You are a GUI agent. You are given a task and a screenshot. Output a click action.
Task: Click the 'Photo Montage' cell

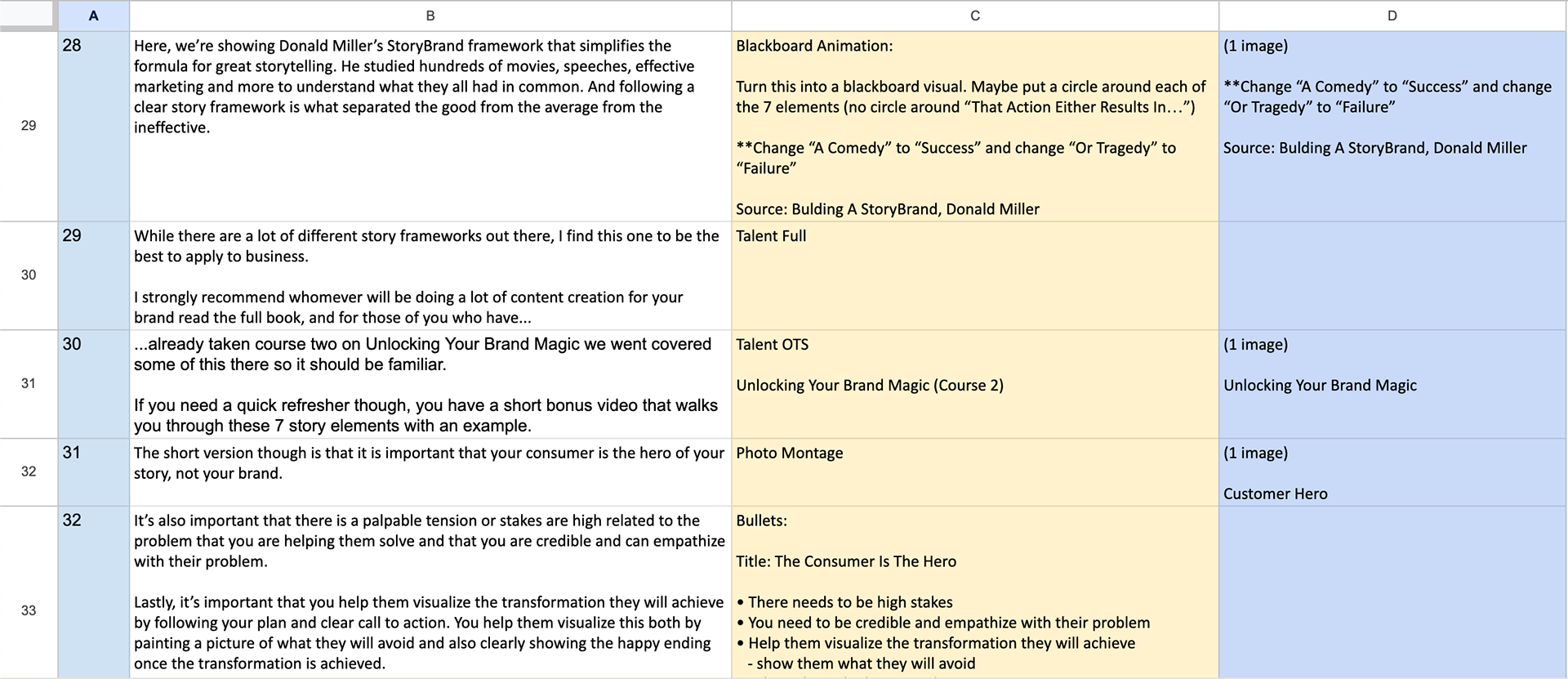pos(975,471)
